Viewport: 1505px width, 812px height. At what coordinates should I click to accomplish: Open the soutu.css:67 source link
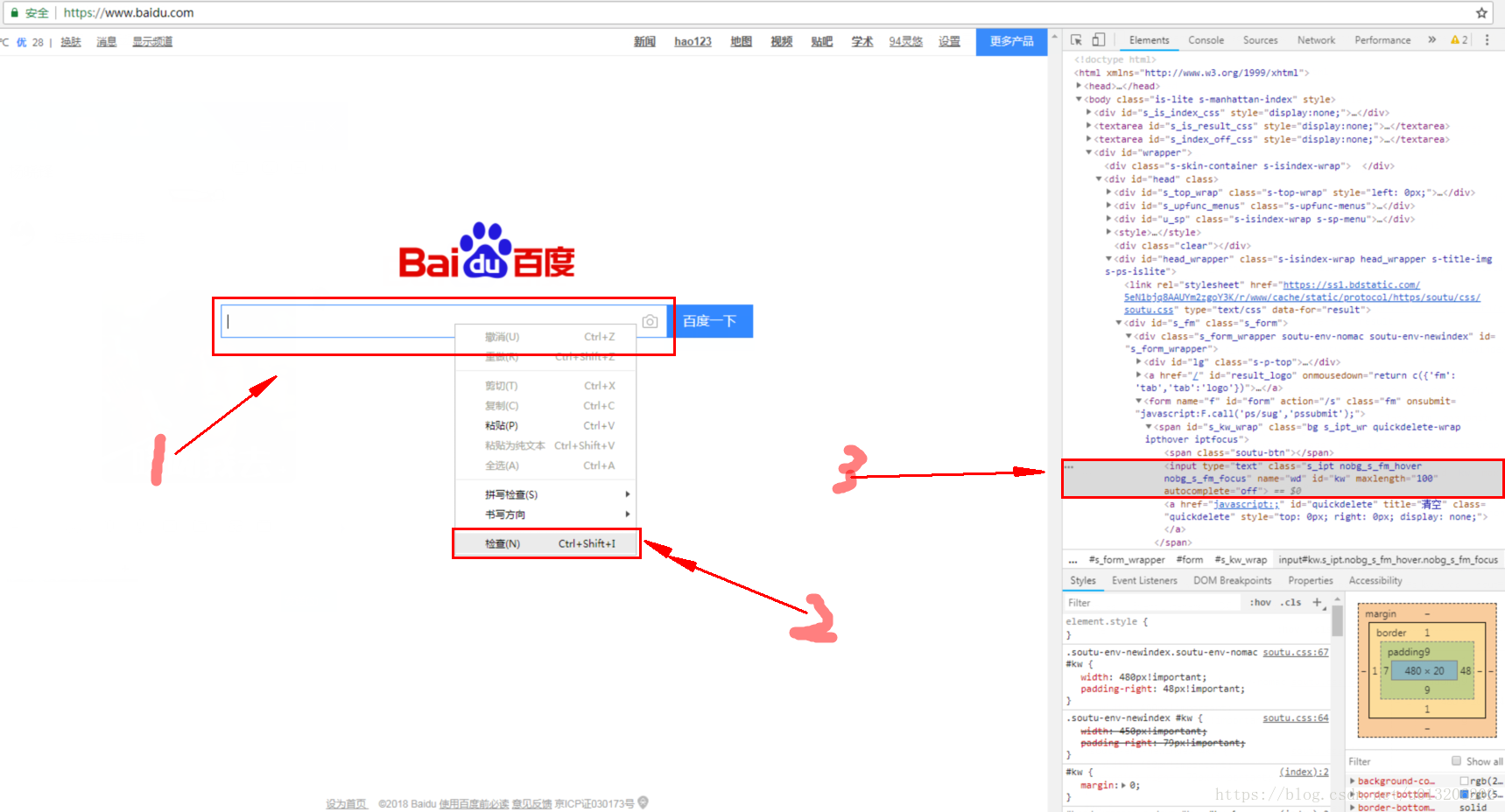tap(1295, 652)
